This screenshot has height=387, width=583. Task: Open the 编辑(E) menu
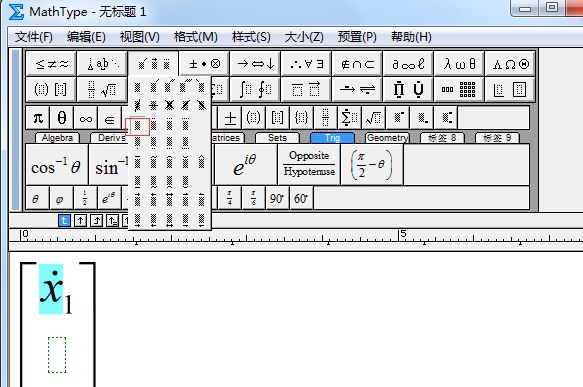(x=86, y=37)
